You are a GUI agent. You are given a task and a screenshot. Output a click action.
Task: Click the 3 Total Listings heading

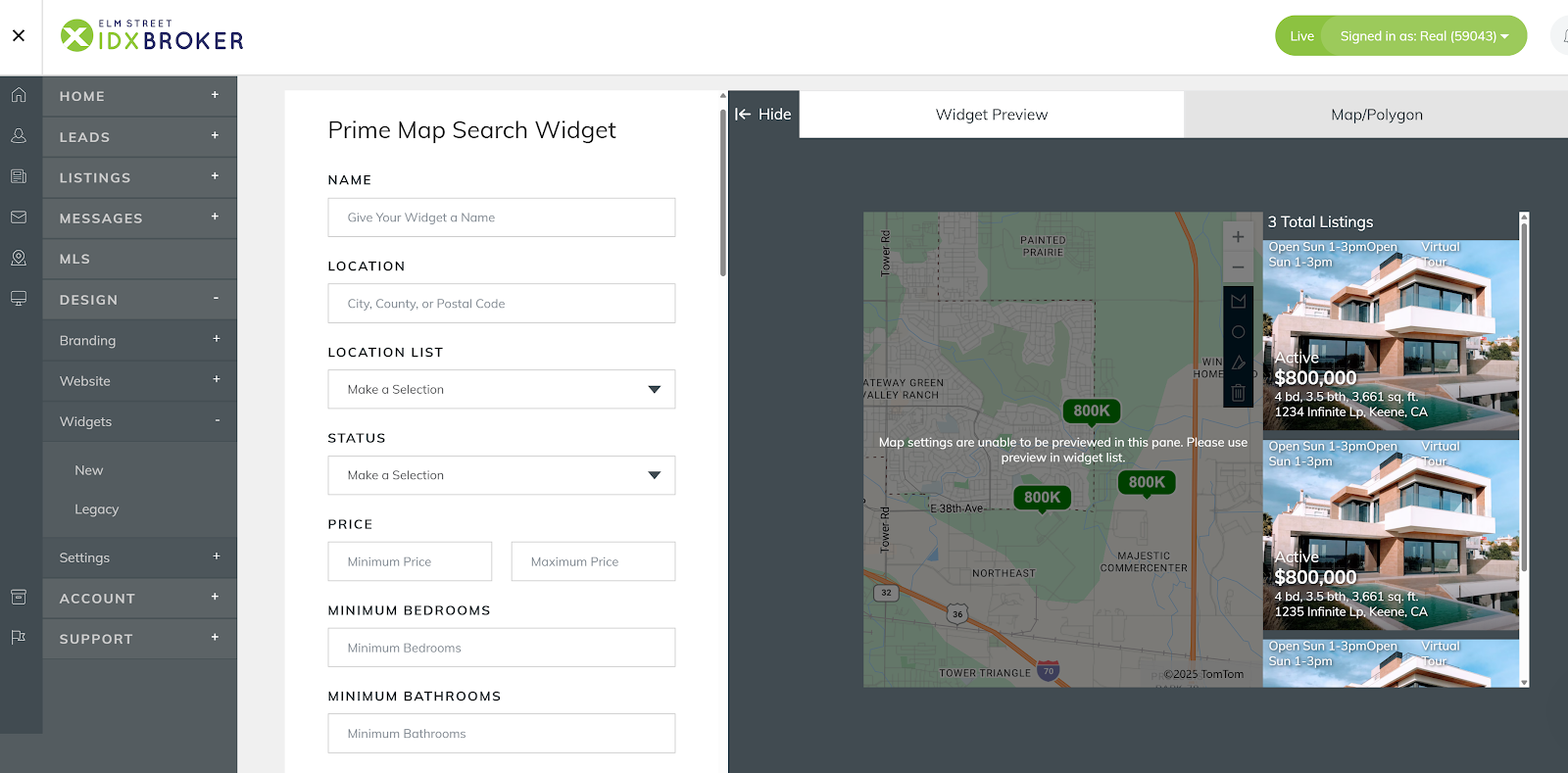1320,222
